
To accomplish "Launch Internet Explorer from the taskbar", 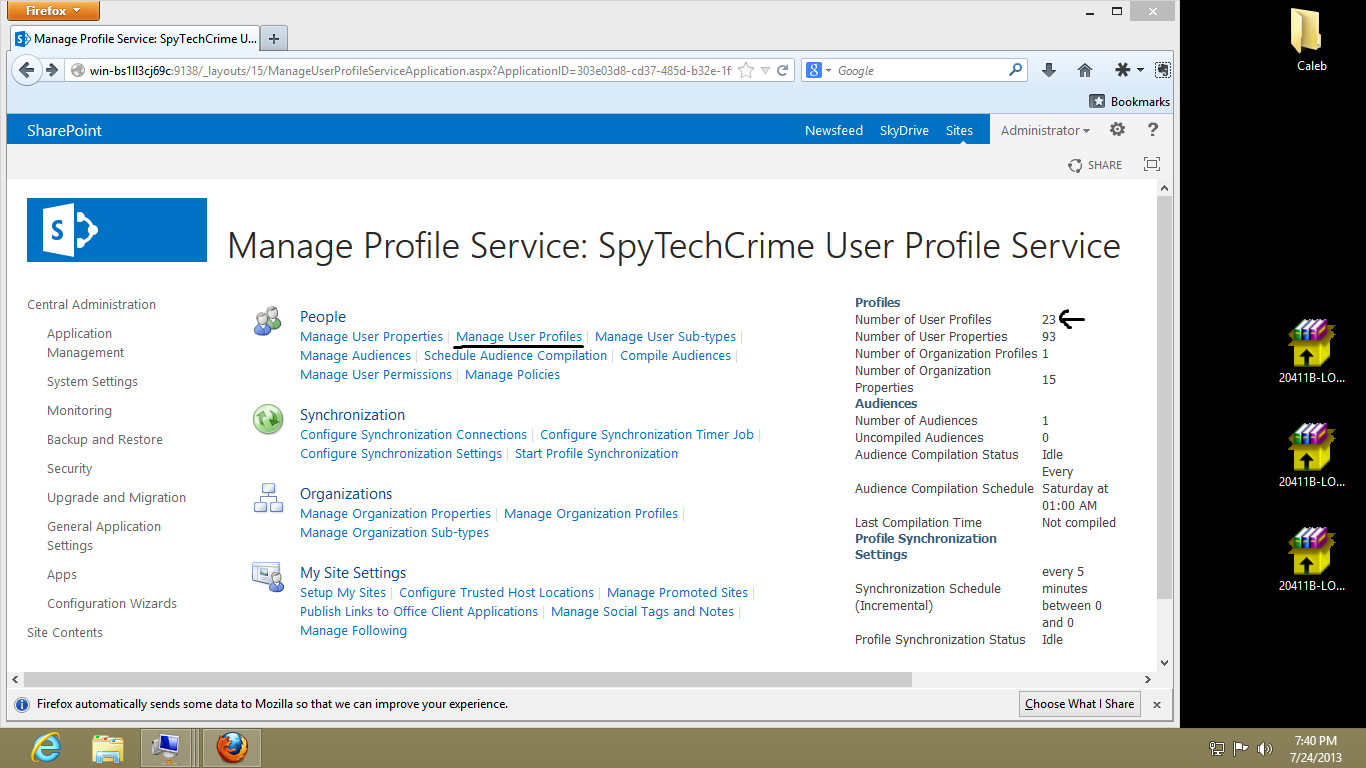I will pyautogui.click(x=46, y=747).
